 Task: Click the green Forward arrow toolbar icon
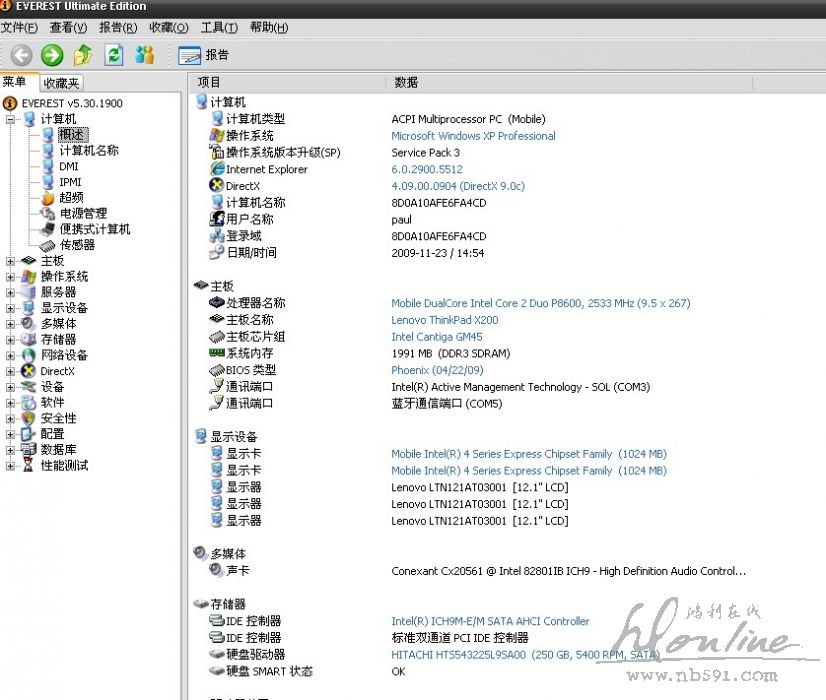coord(52,55)
